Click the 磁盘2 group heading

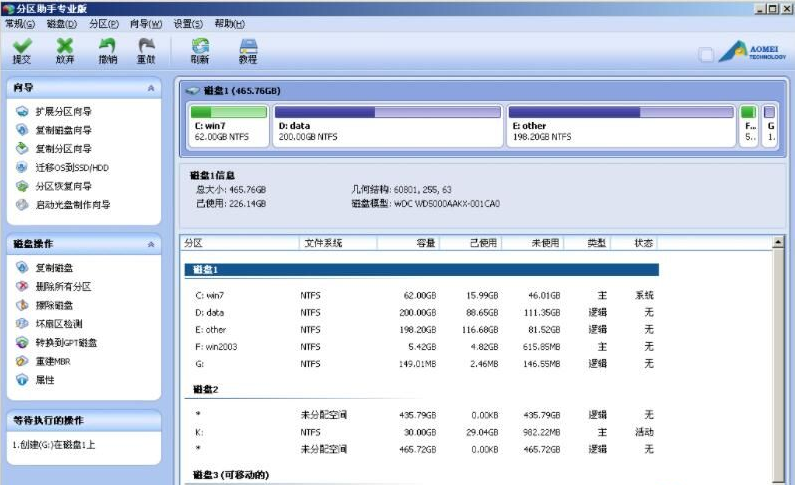click(x=205, y=389)
